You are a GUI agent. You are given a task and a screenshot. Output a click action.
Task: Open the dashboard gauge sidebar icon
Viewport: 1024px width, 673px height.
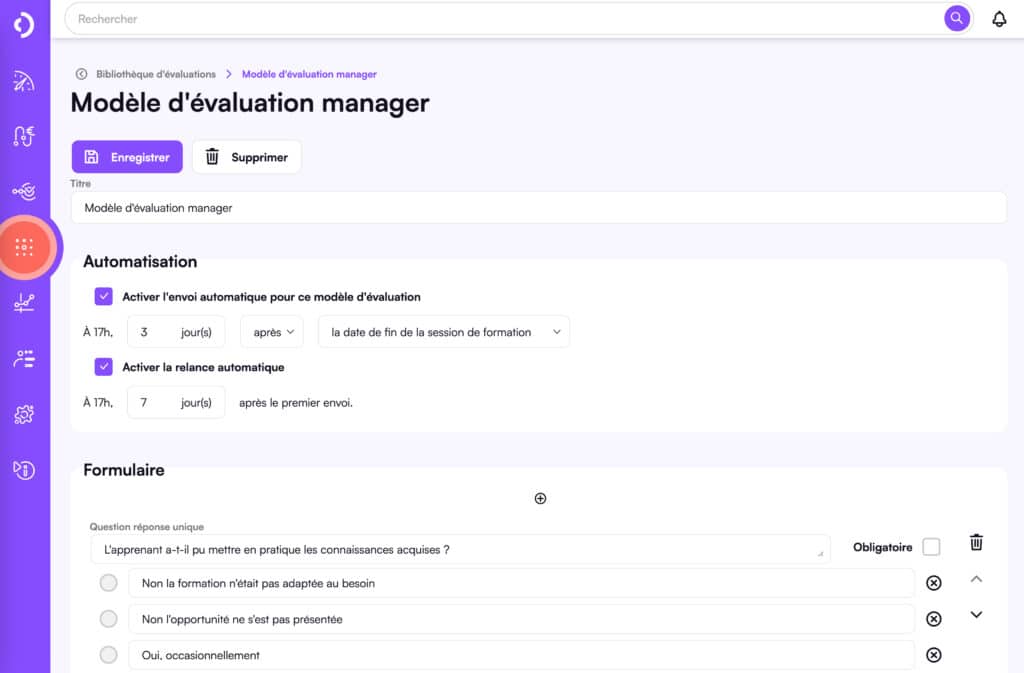click(x=24, y=81)
